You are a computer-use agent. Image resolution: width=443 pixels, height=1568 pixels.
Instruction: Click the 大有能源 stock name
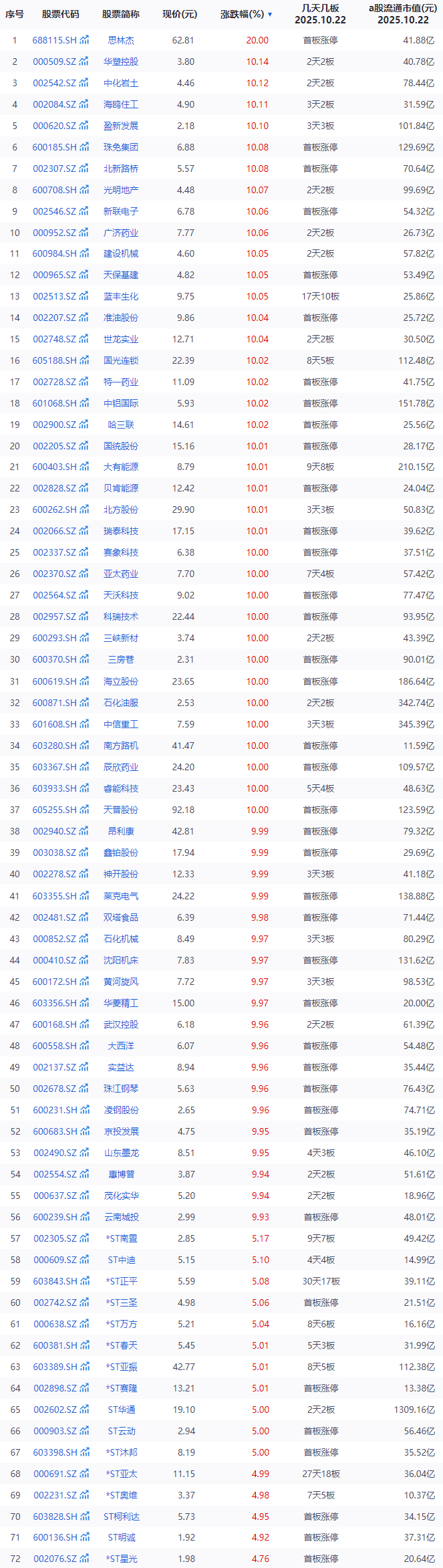(x=121, y=467)
